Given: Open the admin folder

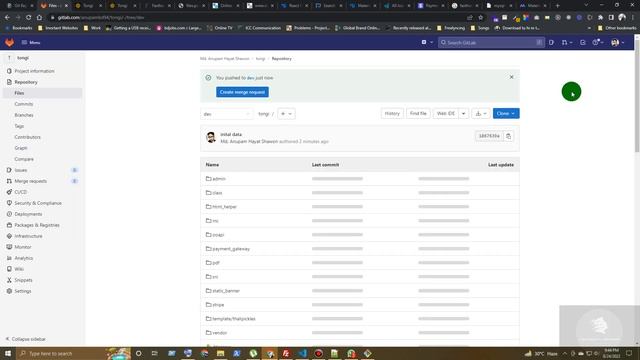Looking at the screenshot, I should point(219,179).
